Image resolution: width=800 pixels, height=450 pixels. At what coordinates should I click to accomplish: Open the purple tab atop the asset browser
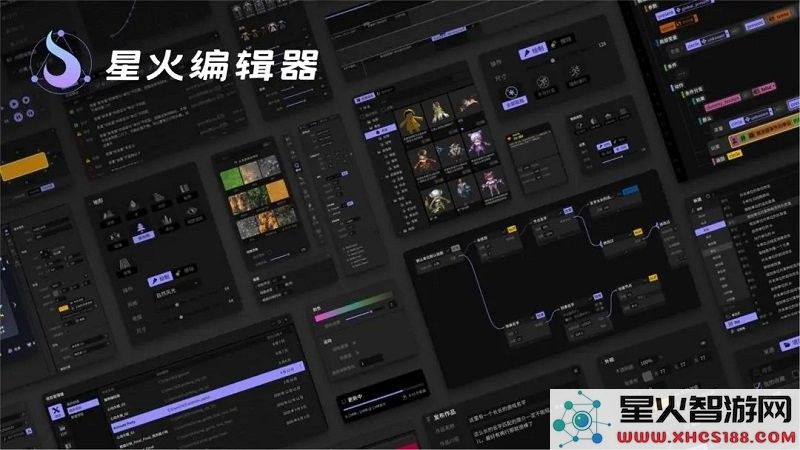[x=364, y=97]
